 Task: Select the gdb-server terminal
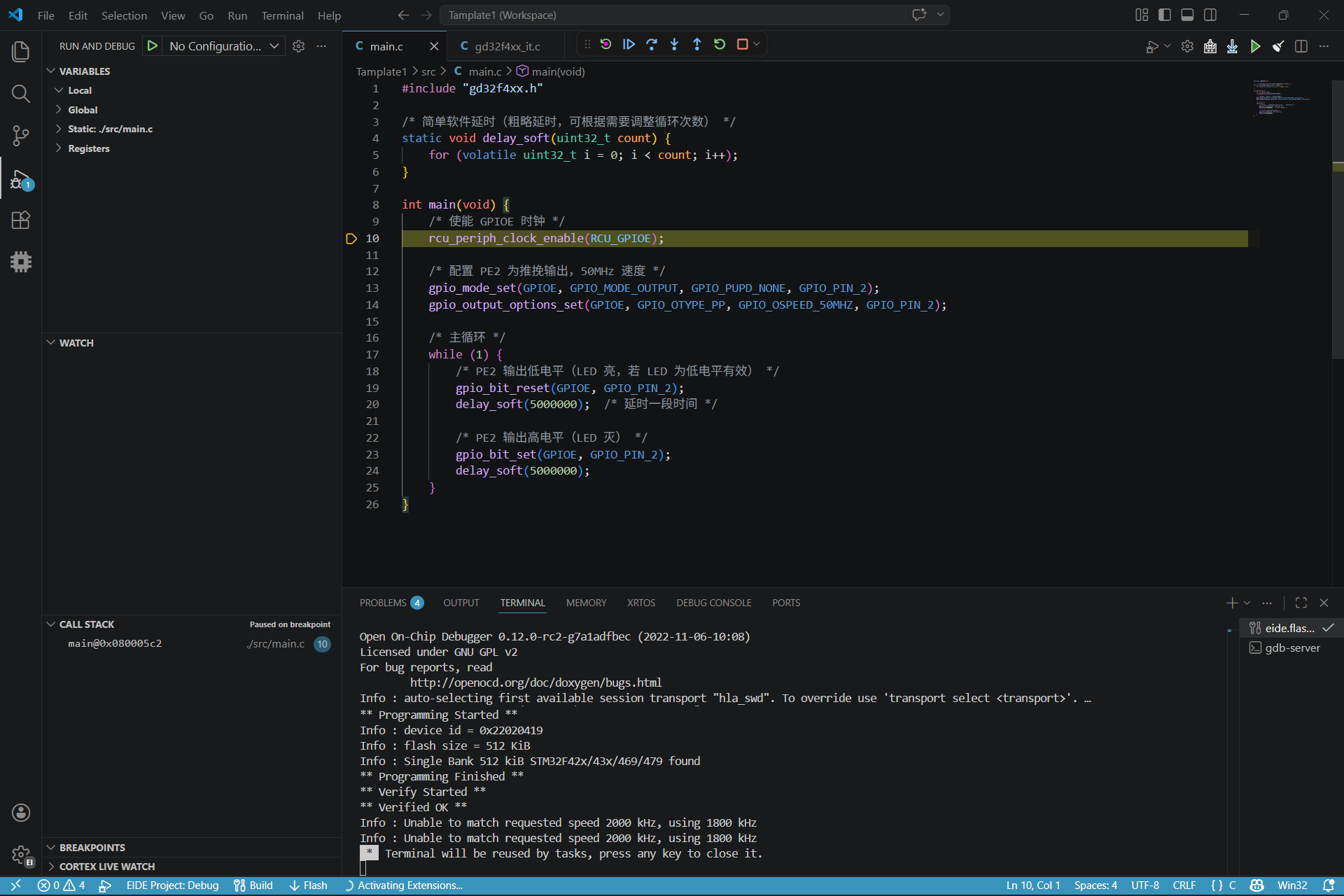coord(1291,647)
